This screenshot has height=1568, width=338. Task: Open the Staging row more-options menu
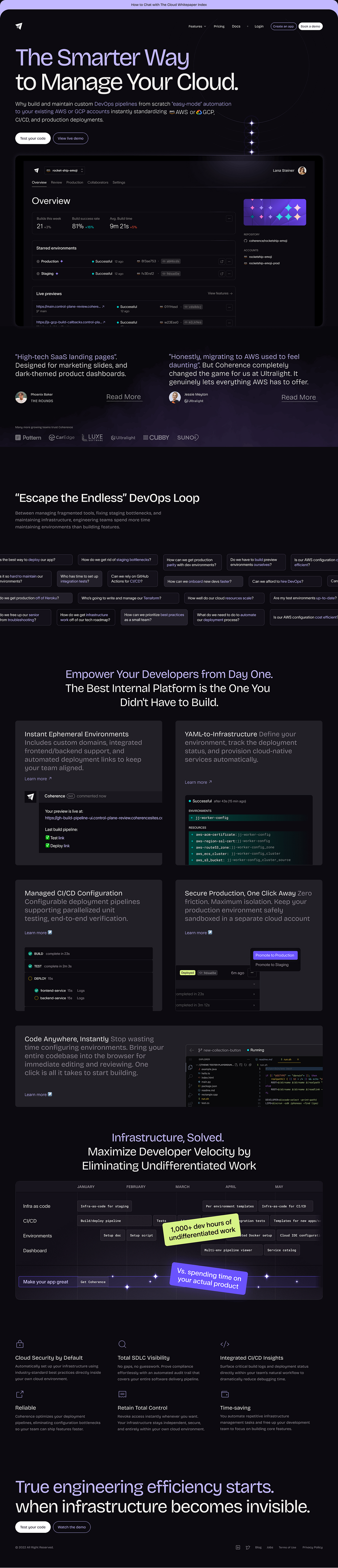click(x=229, y=273)
